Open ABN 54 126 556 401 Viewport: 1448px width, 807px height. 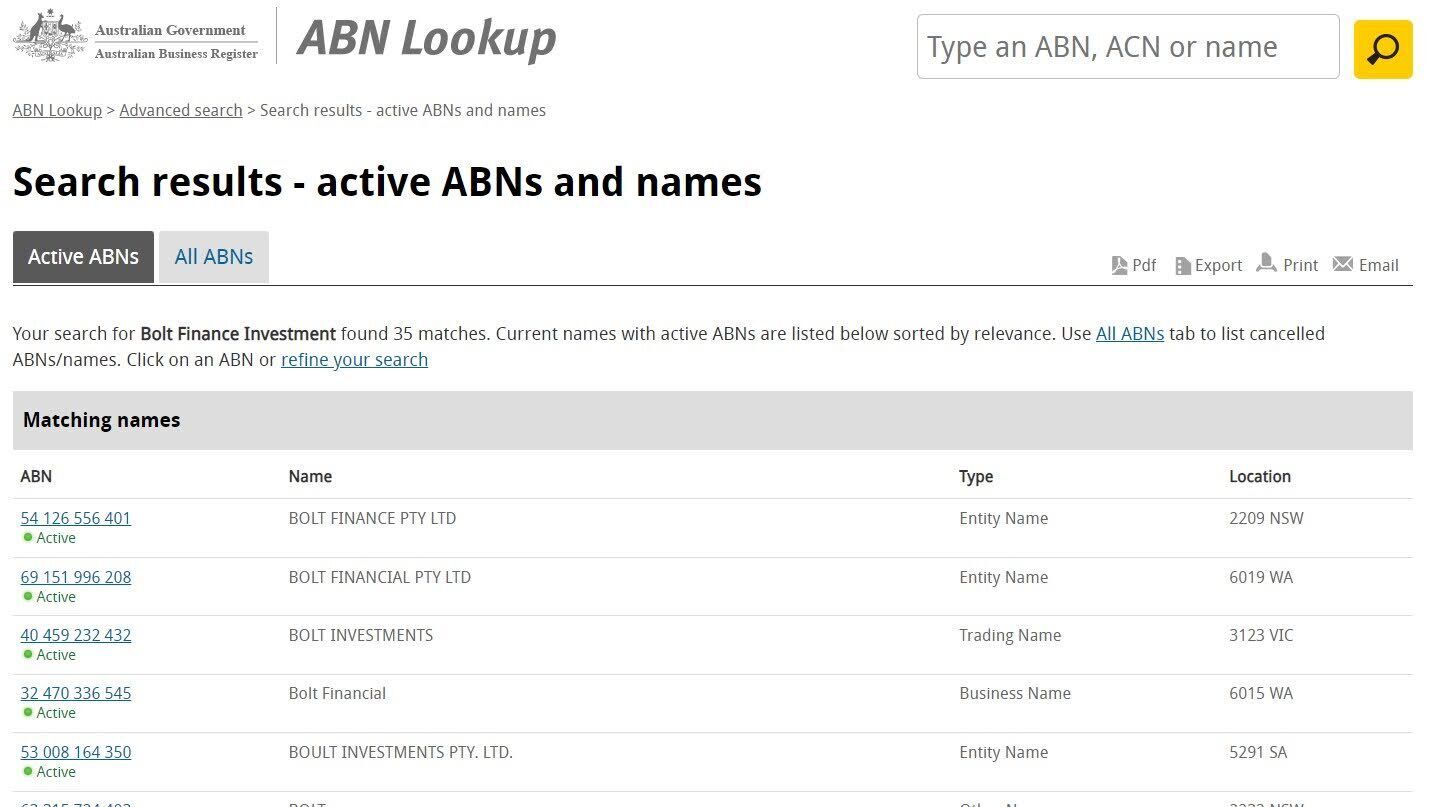76,518
